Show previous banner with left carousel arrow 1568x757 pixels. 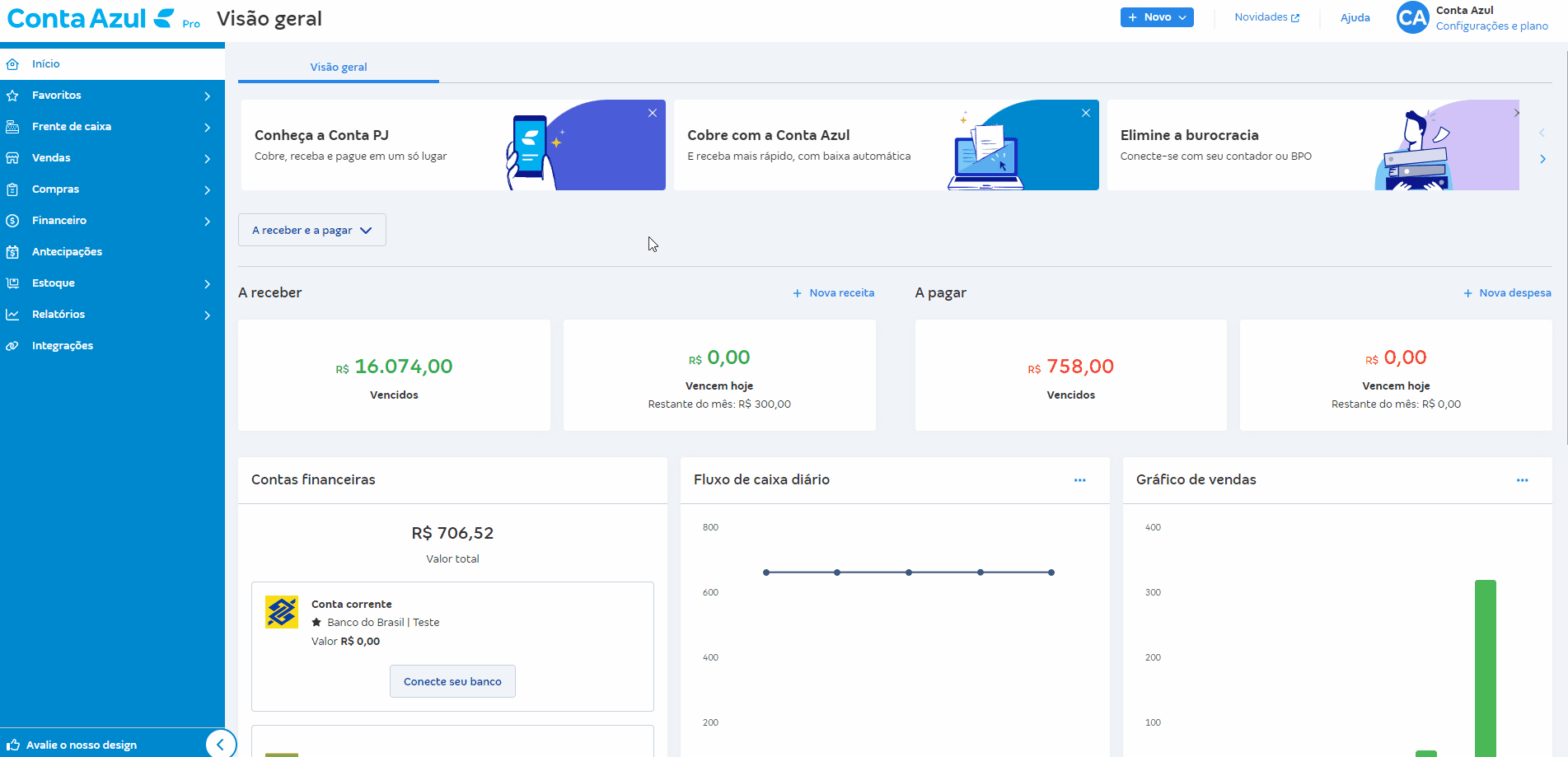click(1542, 133)
